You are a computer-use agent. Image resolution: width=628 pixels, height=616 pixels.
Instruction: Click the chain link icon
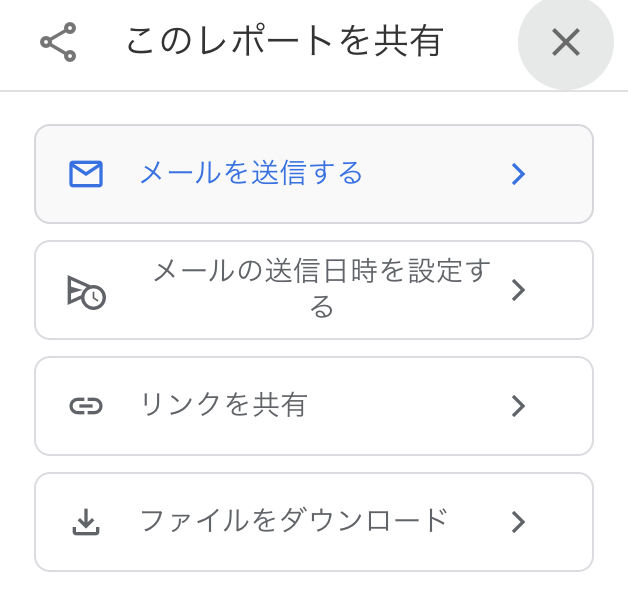pyautogui.click(x=86, y=406)
